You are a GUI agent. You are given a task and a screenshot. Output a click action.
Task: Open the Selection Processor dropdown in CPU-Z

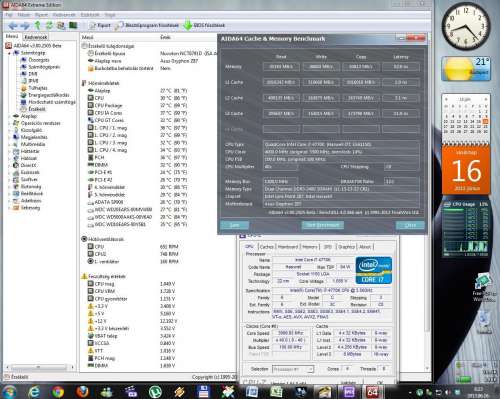293,369
